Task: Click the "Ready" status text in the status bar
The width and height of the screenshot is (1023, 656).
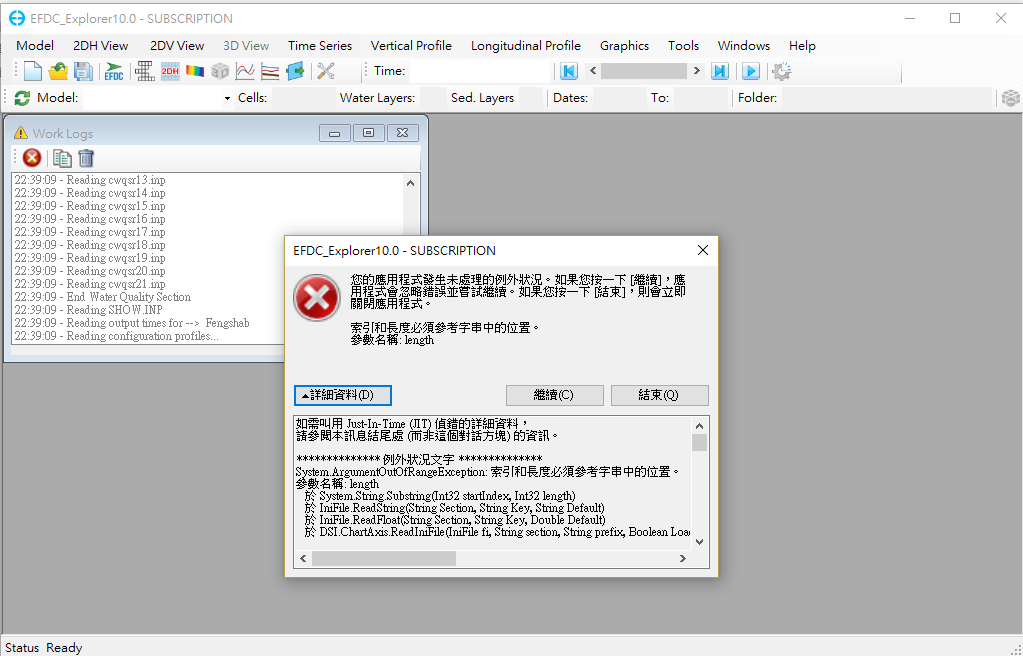Action: (x=64, y=648)
